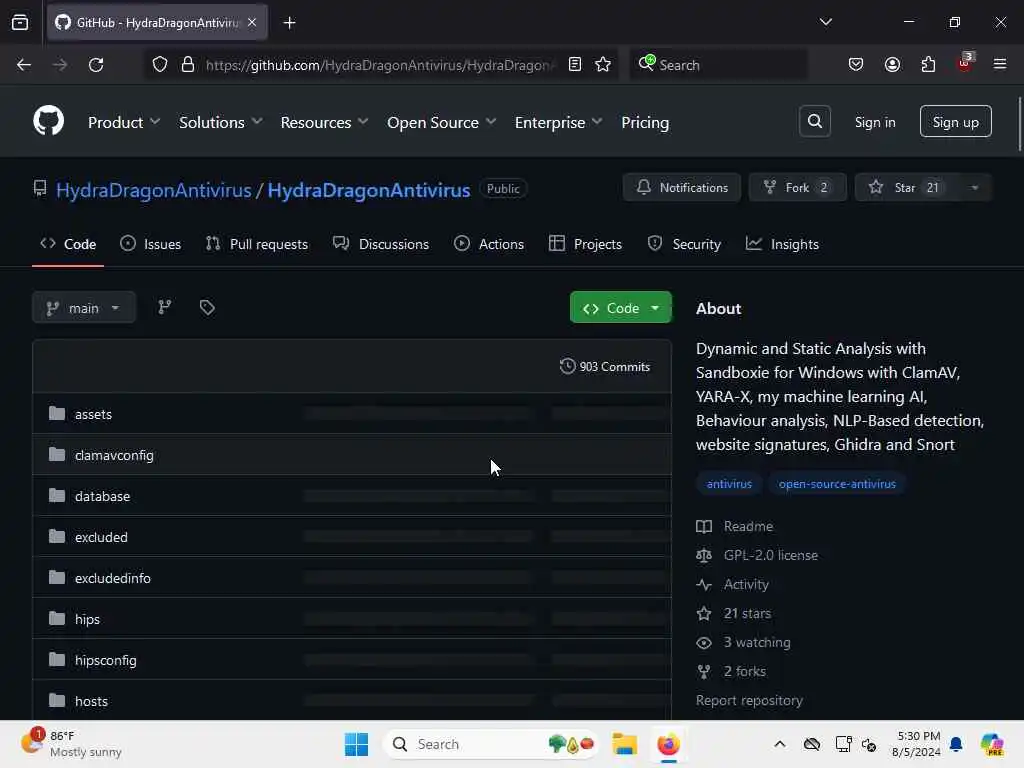Image resolution: width=1024 pixels, height=768 pixels.
Task: Open the Pocket save icon in the toolbar
Action: pyautogui.click(x=856, y=65)
